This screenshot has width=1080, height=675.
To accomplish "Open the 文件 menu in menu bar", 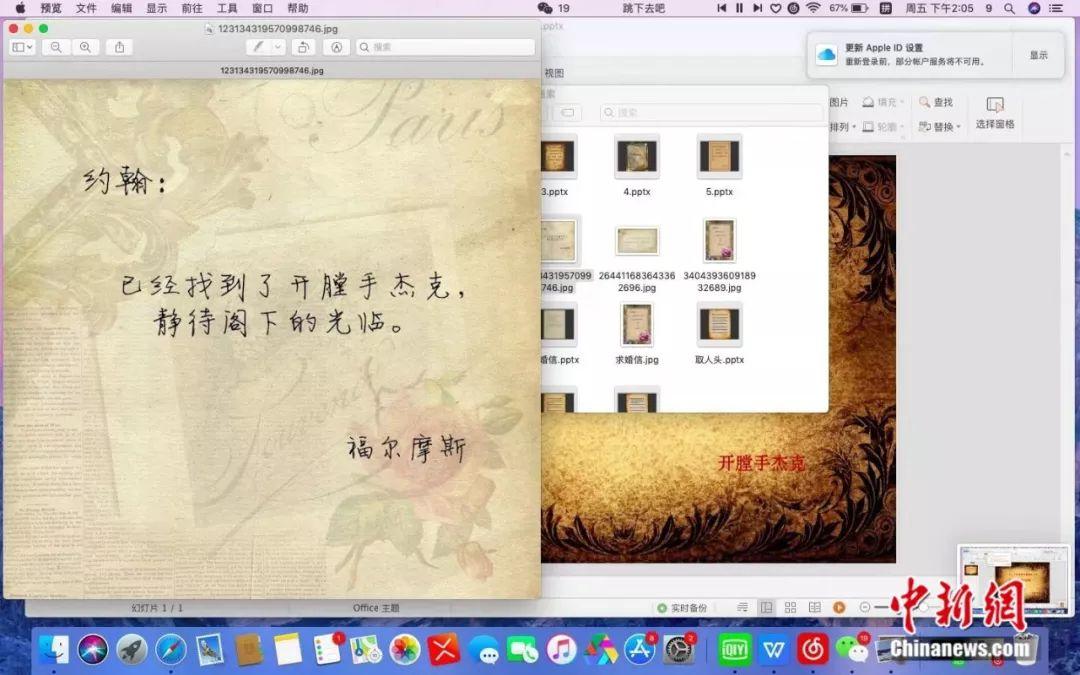I will pyautogui.click(x=86, y=8).
